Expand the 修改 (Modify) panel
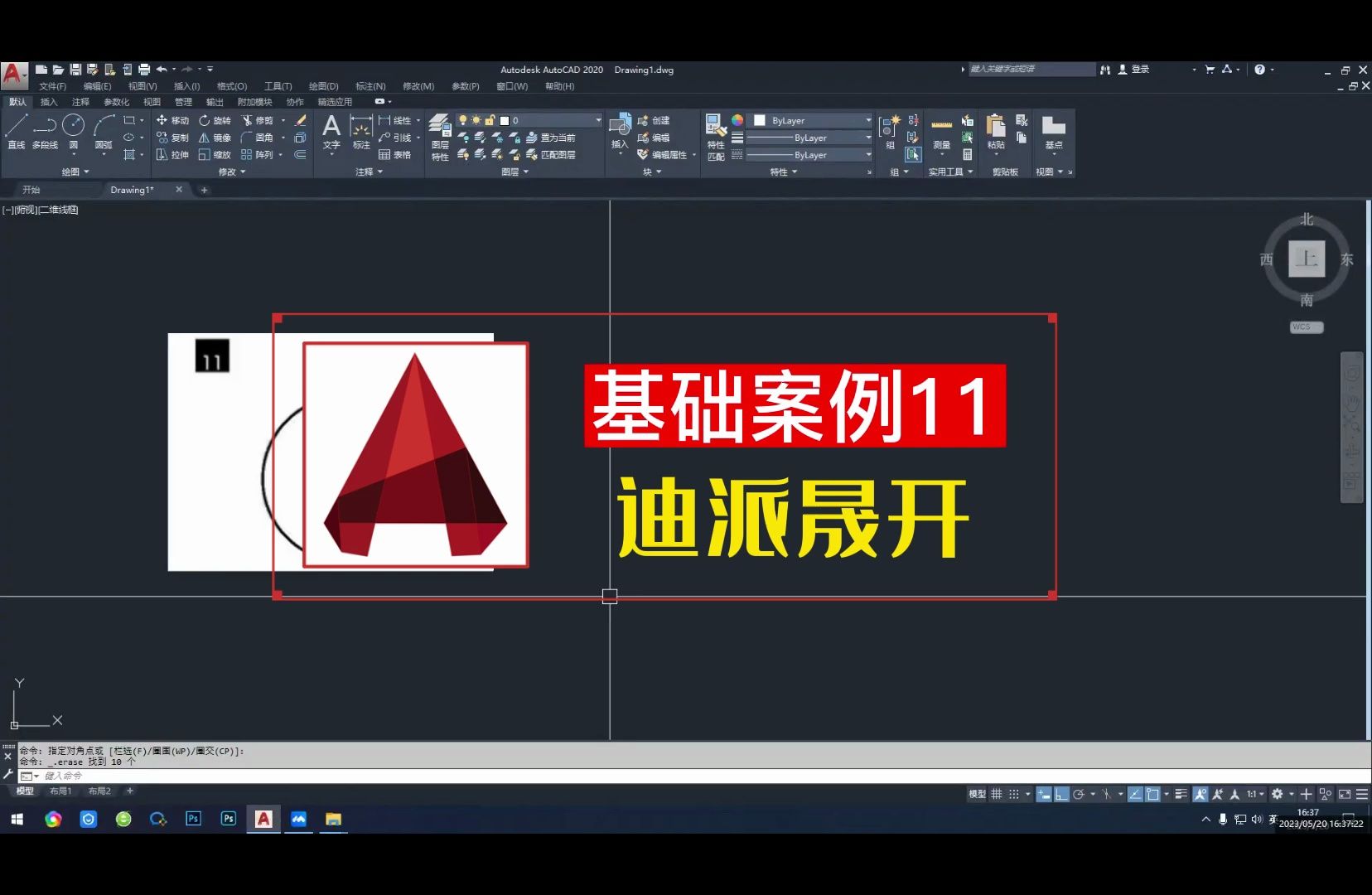1372x895 pixels. pos(232,172)
